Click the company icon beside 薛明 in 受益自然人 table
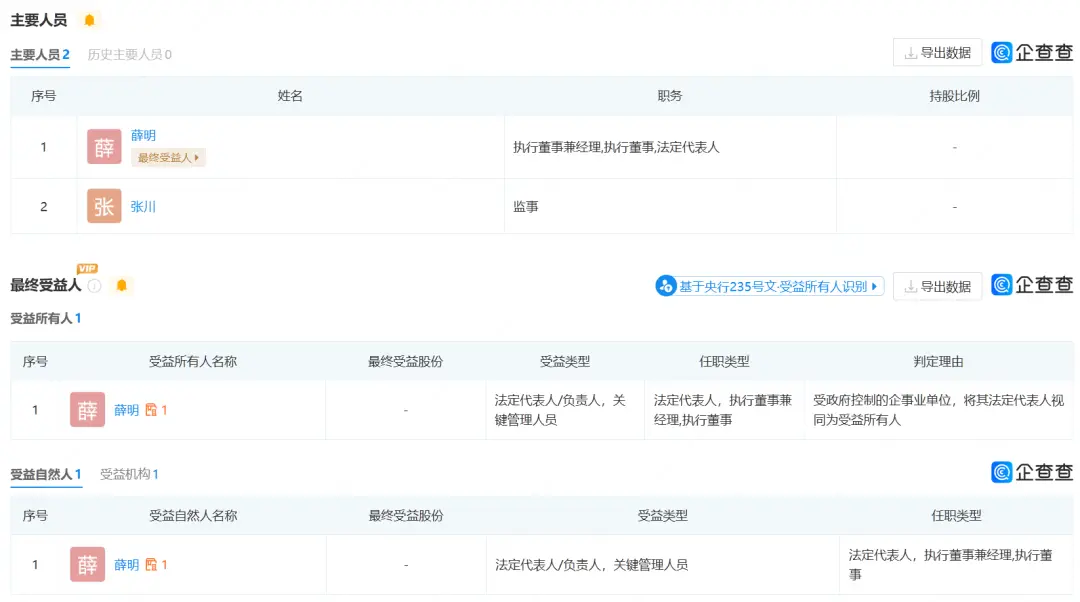The image size is (1080, 602). (151, 565)
